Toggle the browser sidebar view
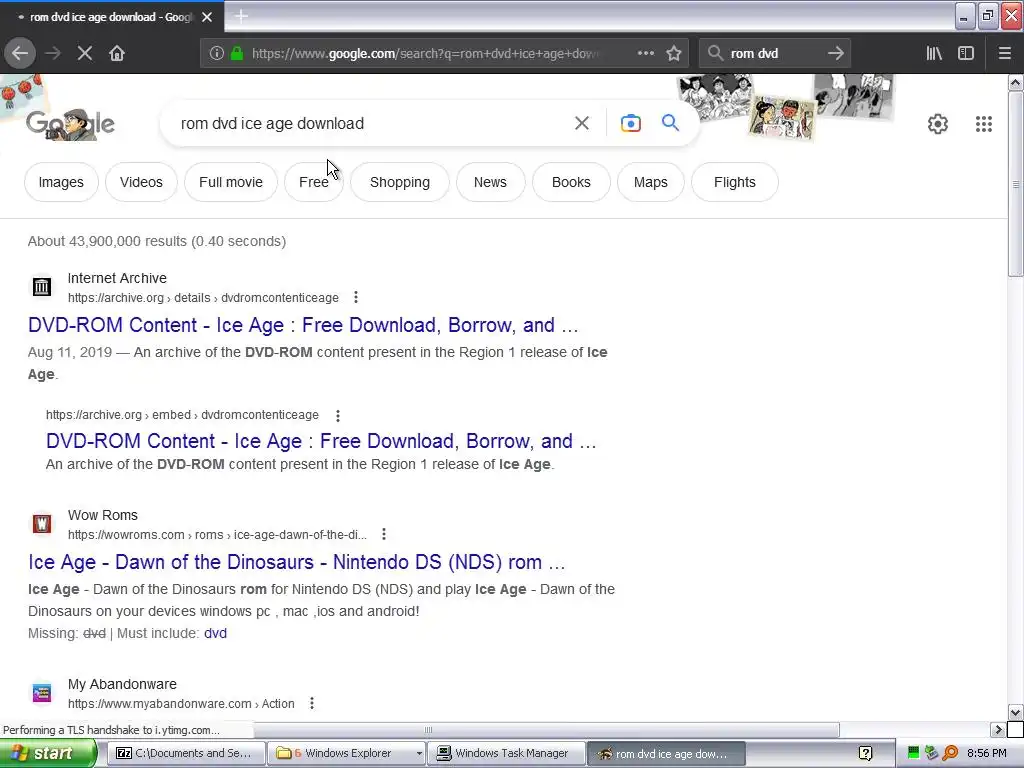 pyautogui.click(x=966, y=54)
